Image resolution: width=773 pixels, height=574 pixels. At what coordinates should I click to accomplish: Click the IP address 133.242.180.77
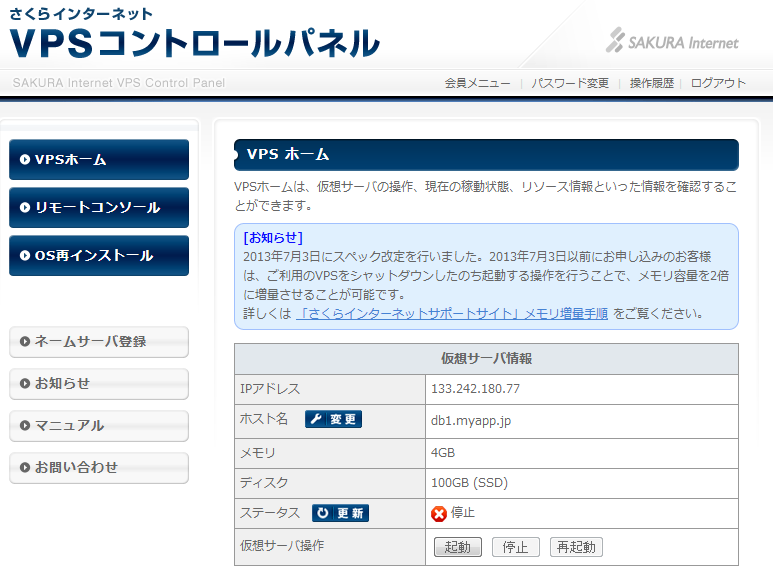[475, 389]
